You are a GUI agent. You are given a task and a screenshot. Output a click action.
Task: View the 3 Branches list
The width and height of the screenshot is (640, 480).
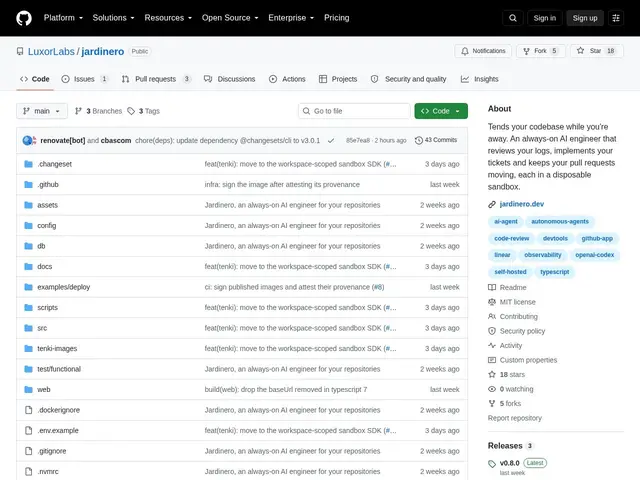98,111
